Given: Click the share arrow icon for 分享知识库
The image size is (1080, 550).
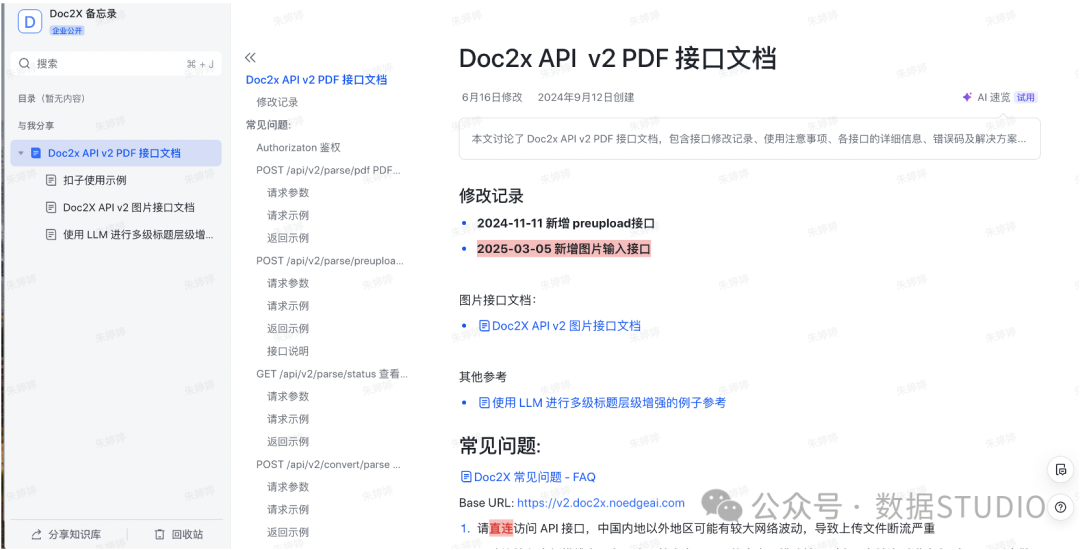Looking at the screenshot, I should [x=37, y=534].
